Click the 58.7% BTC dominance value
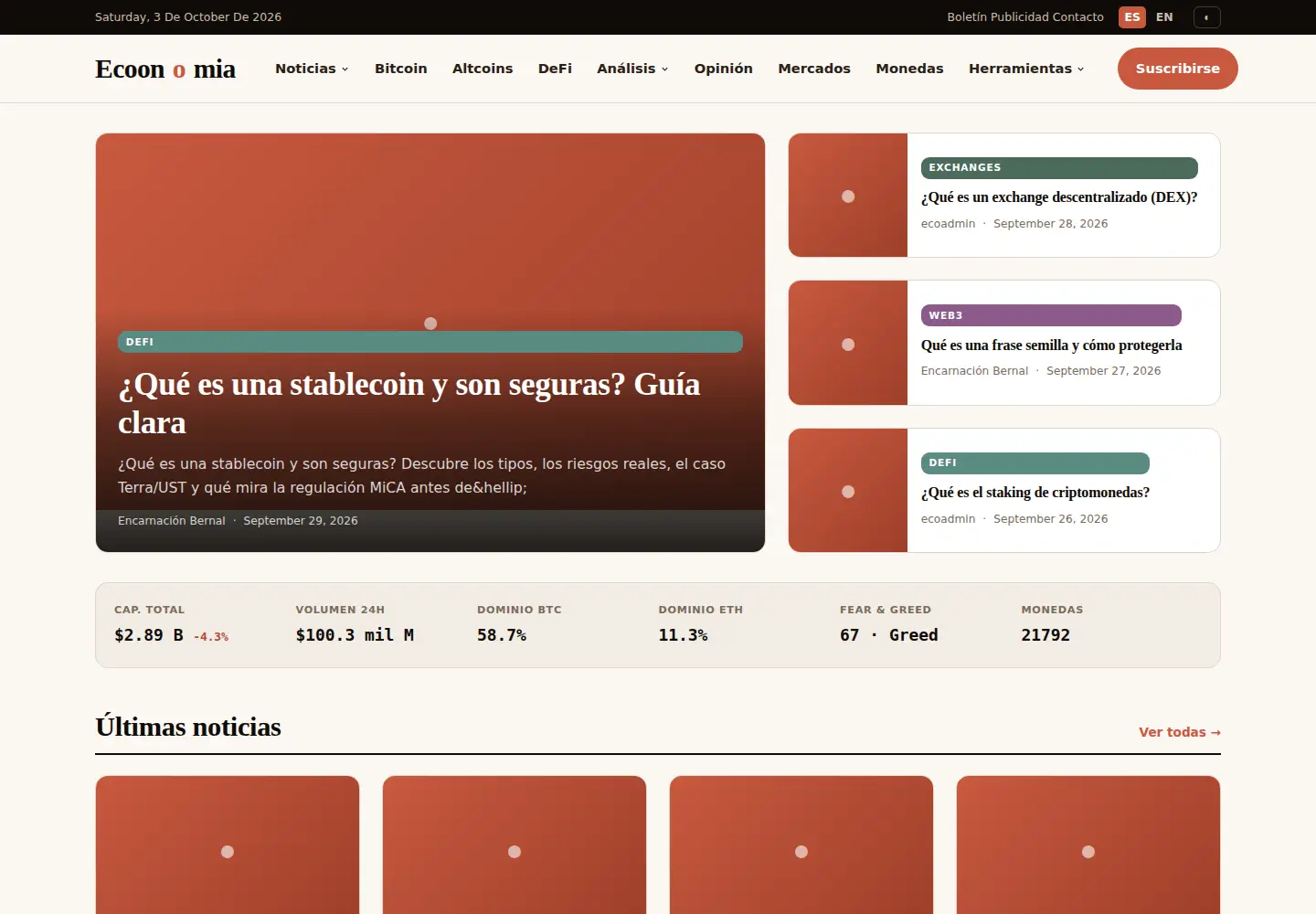Screen dimensions: 1316x914 [x=502, y=635]
